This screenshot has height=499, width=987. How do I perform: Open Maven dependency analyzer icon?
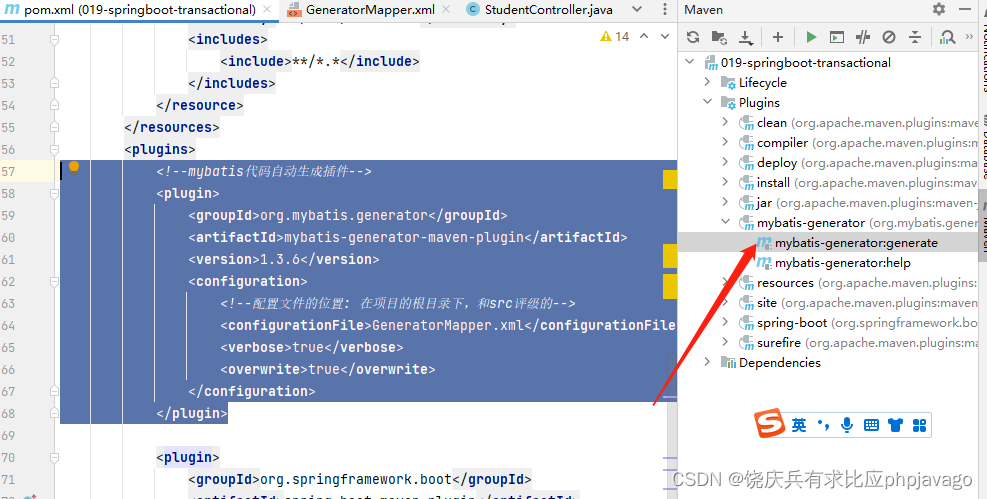click(x=947, y=37)
